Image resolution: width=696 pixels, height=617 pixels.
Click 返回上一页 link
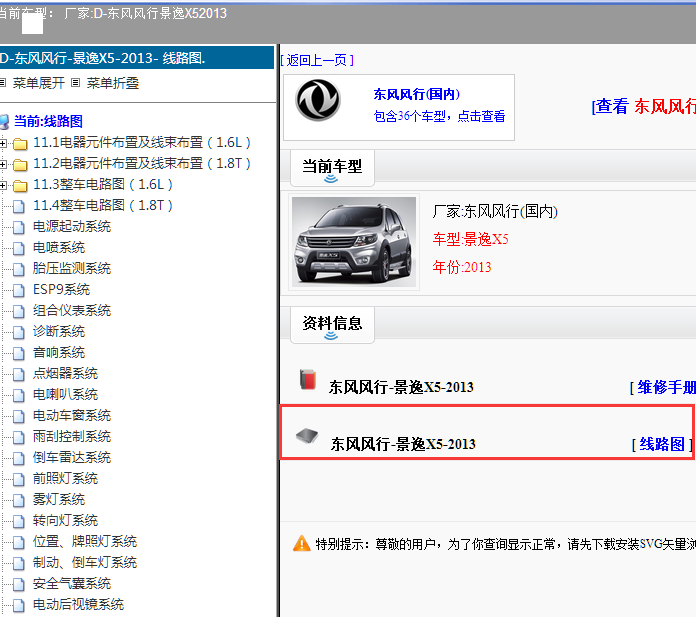point(317,60)
